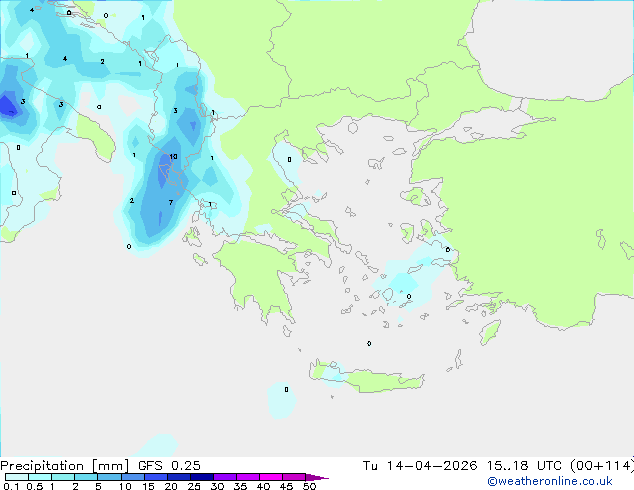Click the '7' precipitation value on the map
The width and height of the screenshot is (634, 490).
click(x=171, y=202)
